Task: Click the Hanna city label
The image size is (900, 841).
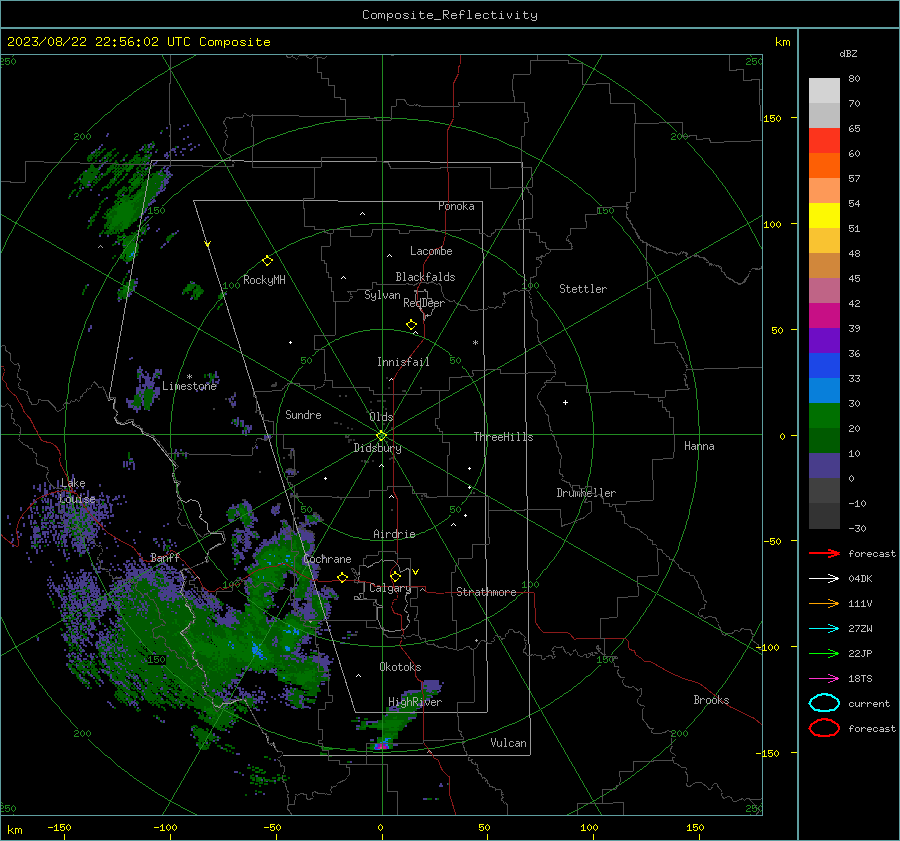Action: (x=699, y=446)
